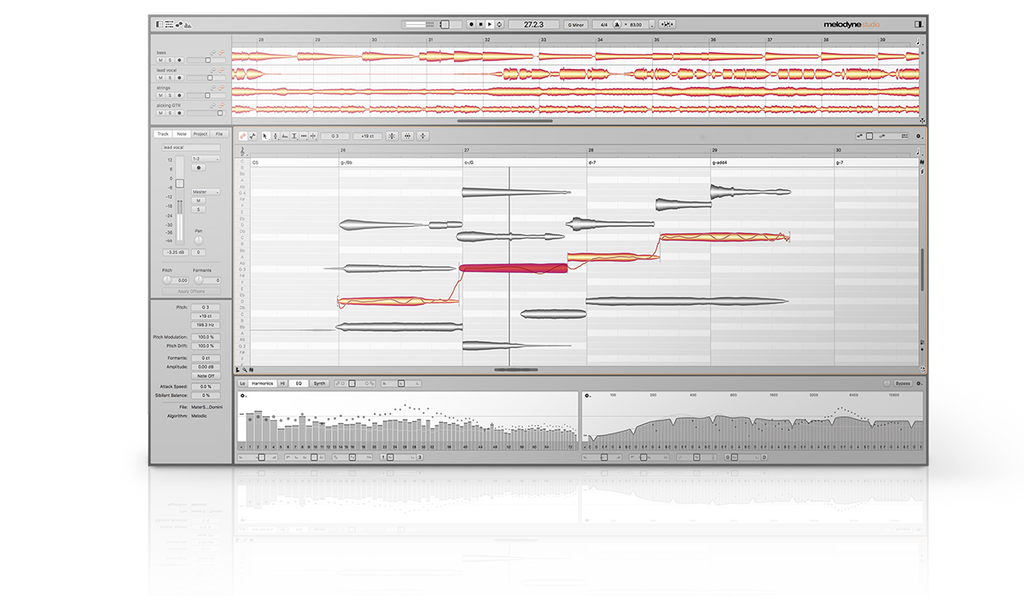Open the sound editor gear menu
1024x597 pixels.
[x=918, y=383]
